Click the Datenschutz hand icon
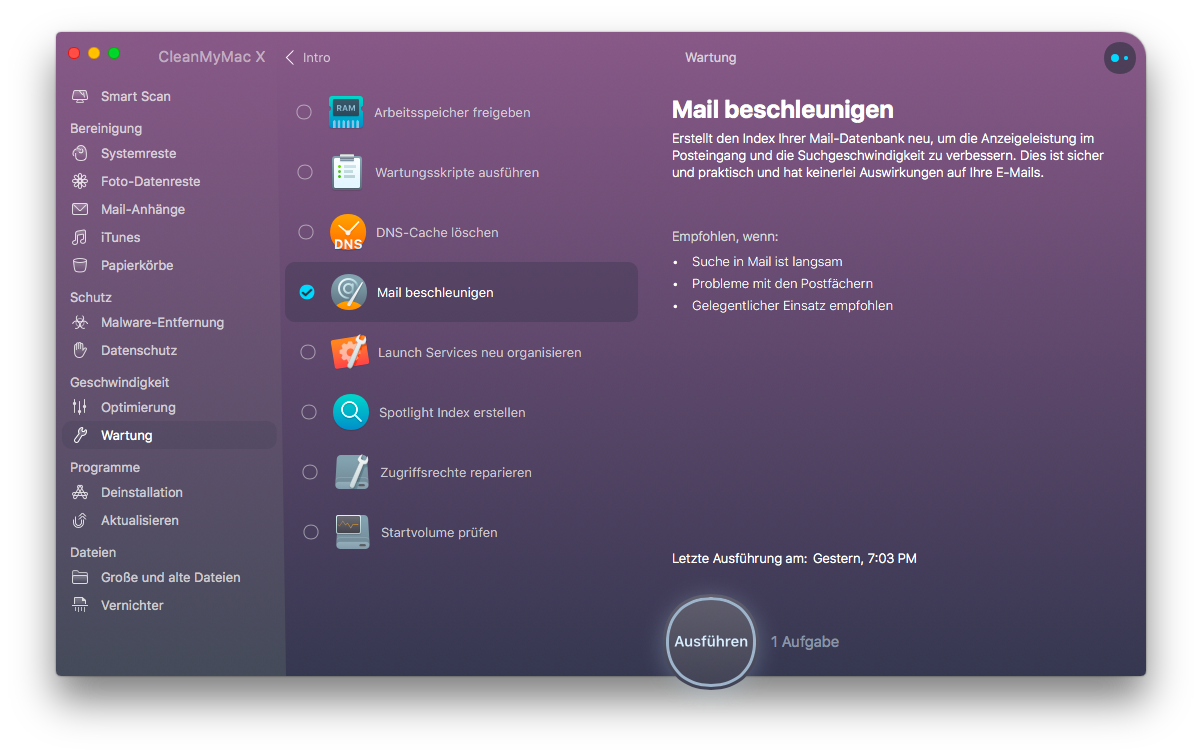 pyautogui.click(x=80, y=351)
